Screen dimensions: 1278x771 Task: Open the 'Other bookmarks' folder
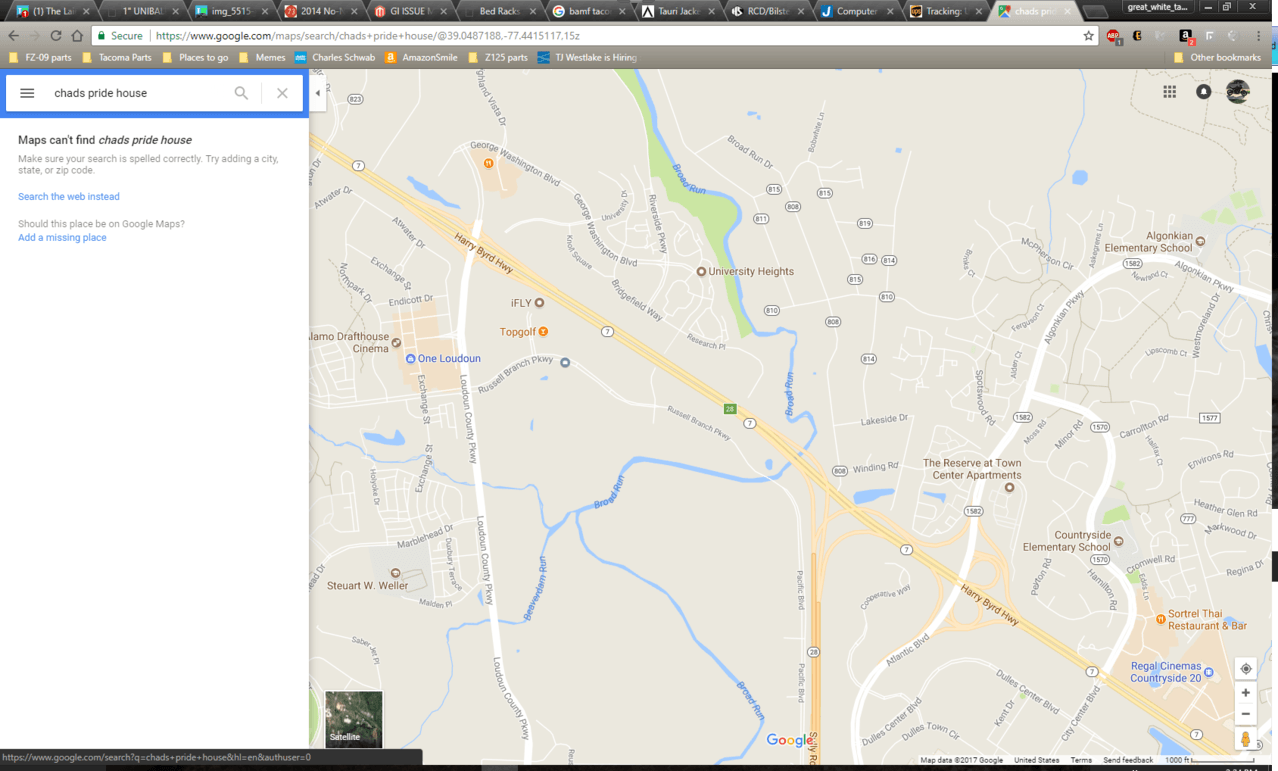(1217, 58)
